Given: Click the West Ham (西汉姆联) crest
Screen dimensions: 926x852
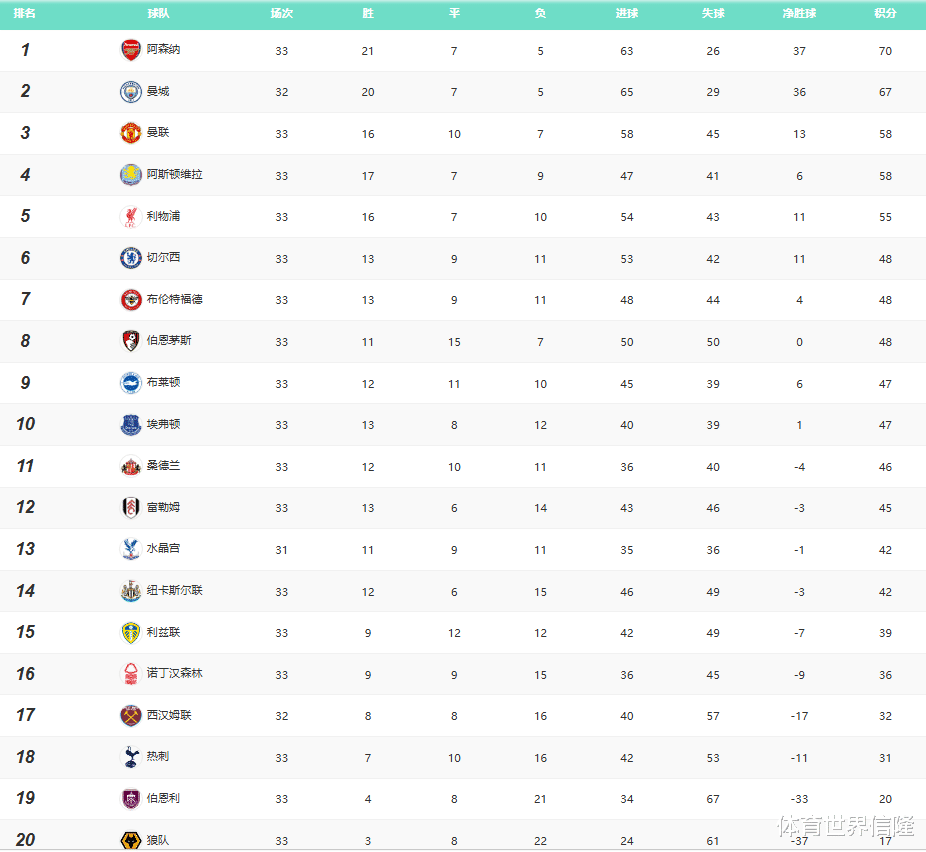Looking at the screenshot, I should (x=131, y=716).
